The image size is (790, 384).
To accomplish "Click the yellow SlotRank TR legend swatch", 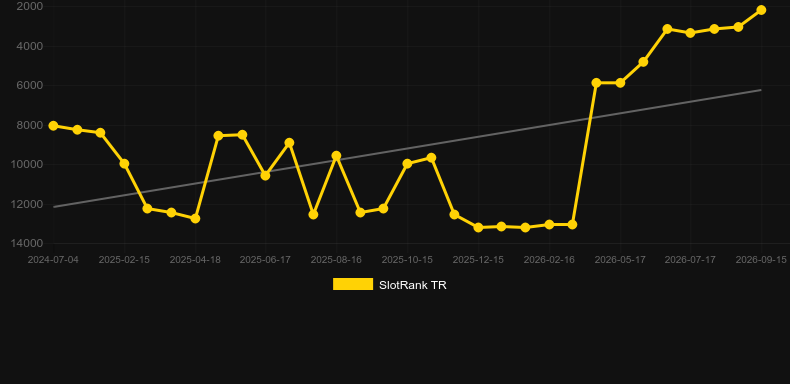I will (353, 284).
